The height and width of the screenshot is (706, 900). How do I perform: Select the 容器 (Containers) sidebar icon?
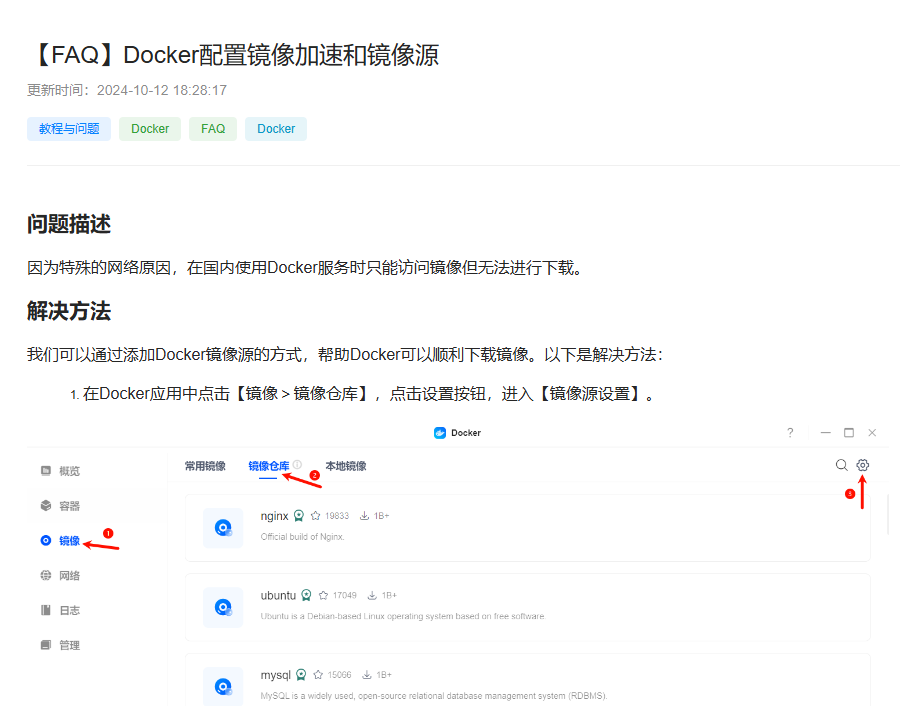pyautogui.click(x=45, y=505)
